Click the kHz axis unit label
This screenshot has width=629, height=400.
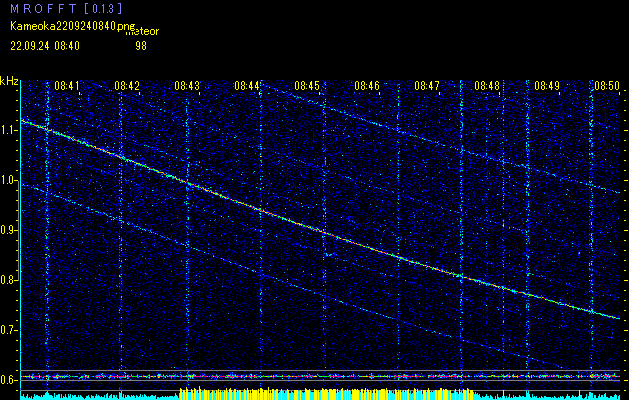(x=9, y=81)
